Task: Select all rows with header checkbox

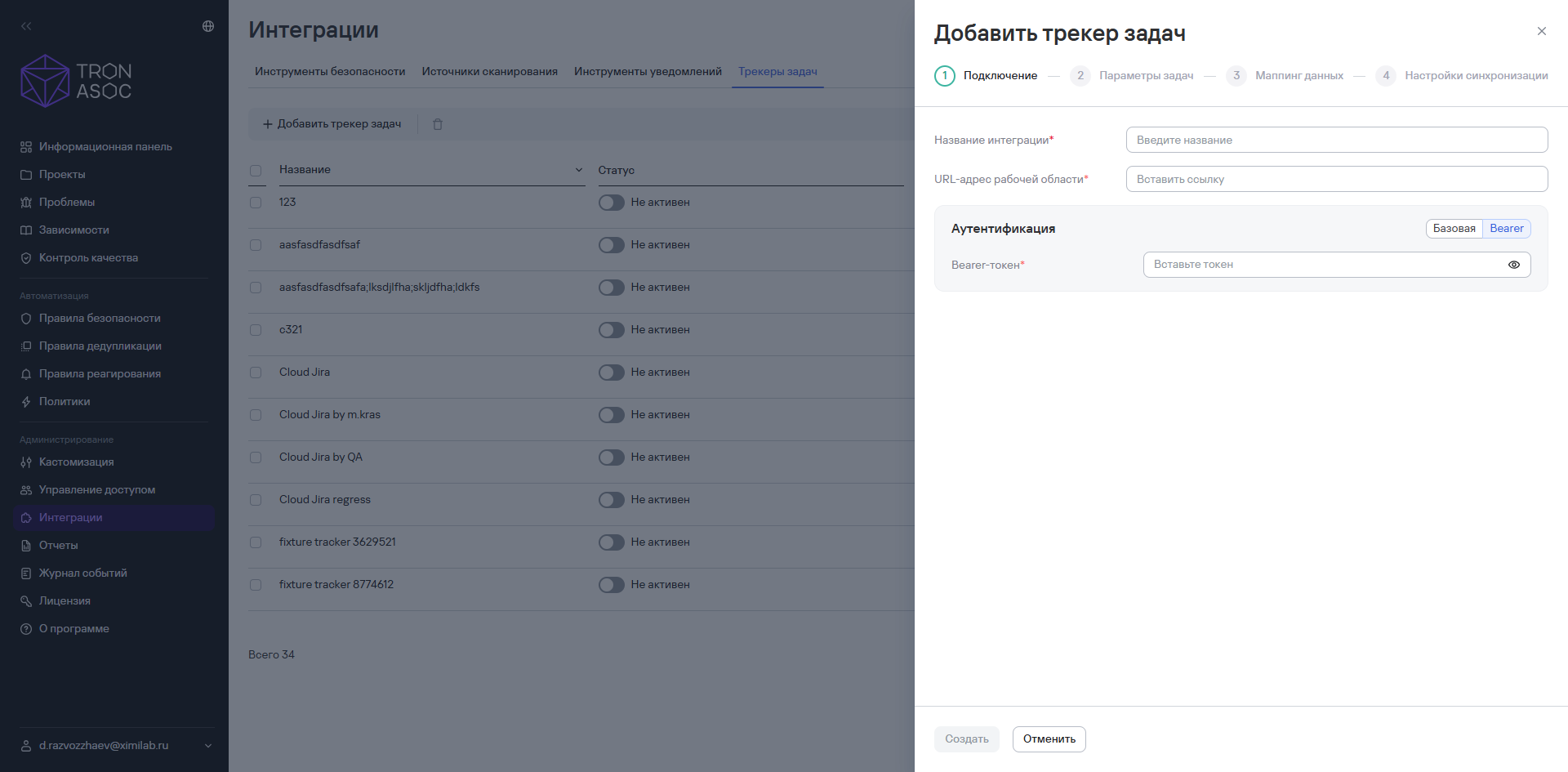Action: [256, 171]
